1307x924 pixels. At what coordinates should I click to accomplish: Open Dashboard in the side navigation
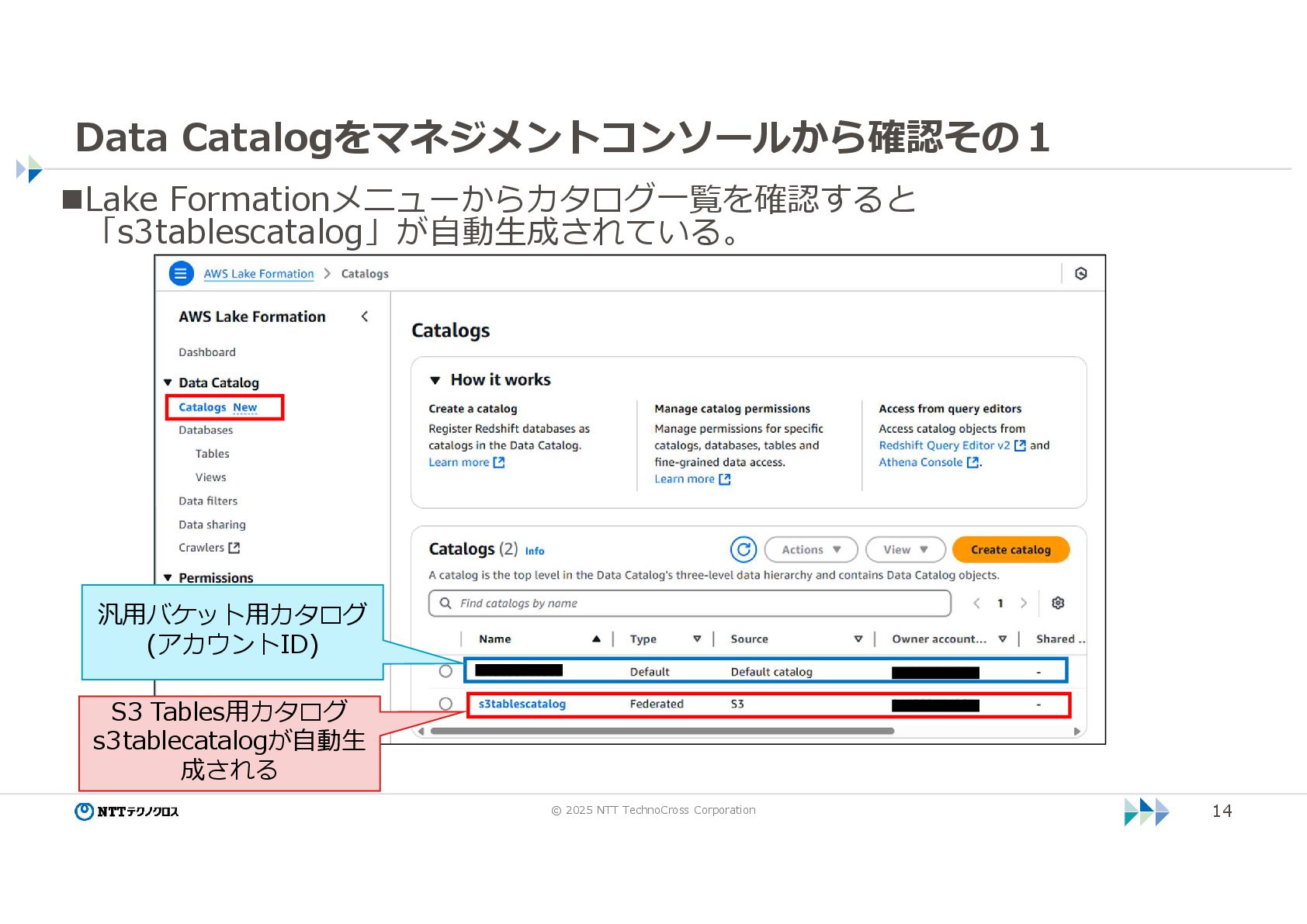[x=207, y=352]
